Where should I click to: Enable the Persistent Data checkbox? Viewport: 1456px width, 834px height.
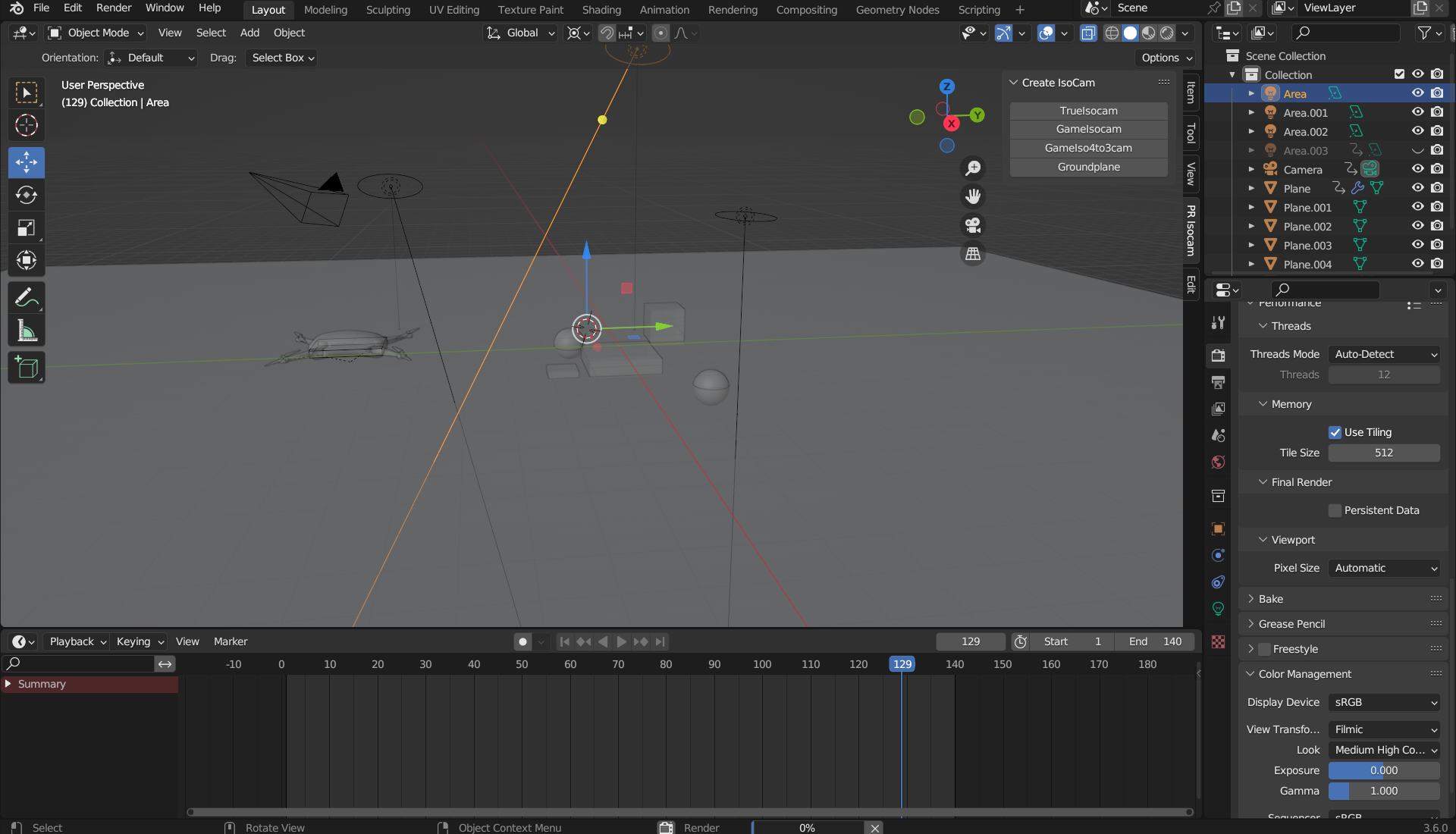pyautogui.click(x=1335, y=510)
